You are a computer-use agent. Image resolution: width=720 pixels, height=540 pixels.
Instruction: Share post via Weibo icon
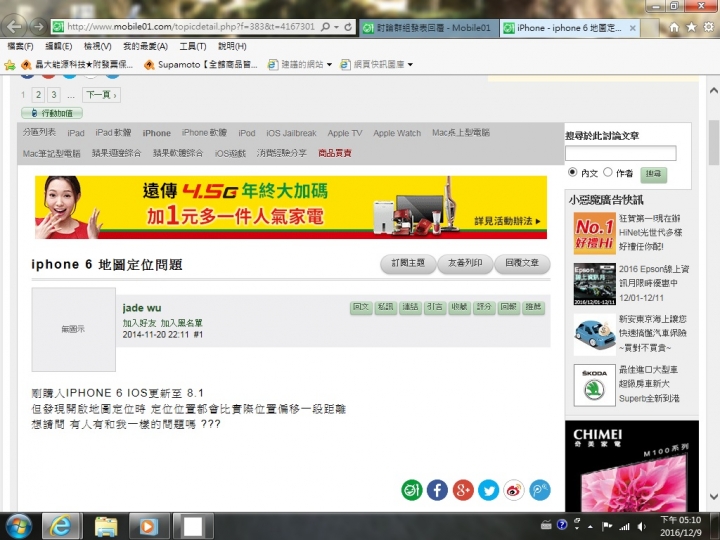(514, 490)
